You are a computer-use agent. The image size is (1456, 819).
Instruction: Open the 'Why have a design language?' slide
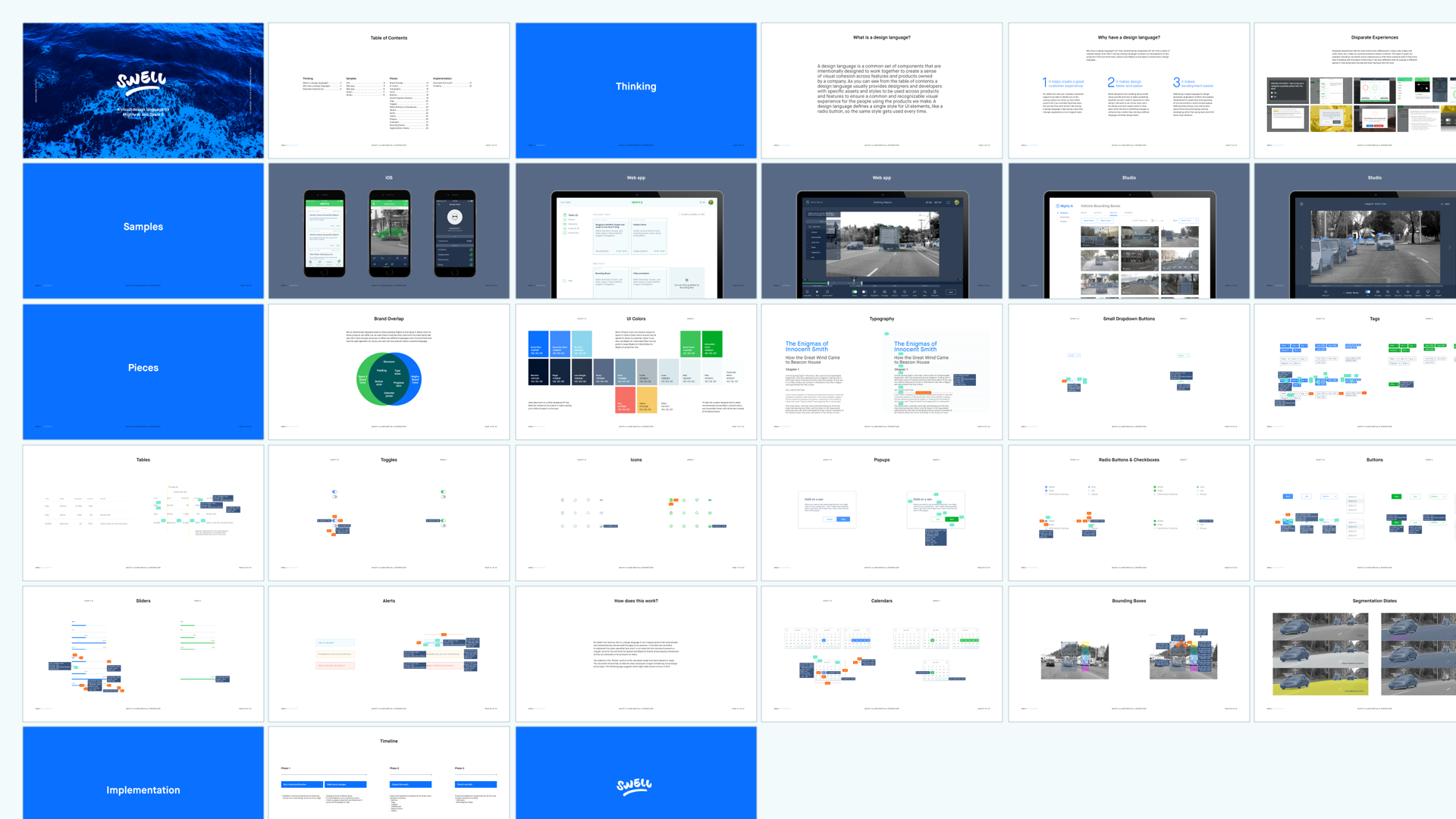(1129, 90)
